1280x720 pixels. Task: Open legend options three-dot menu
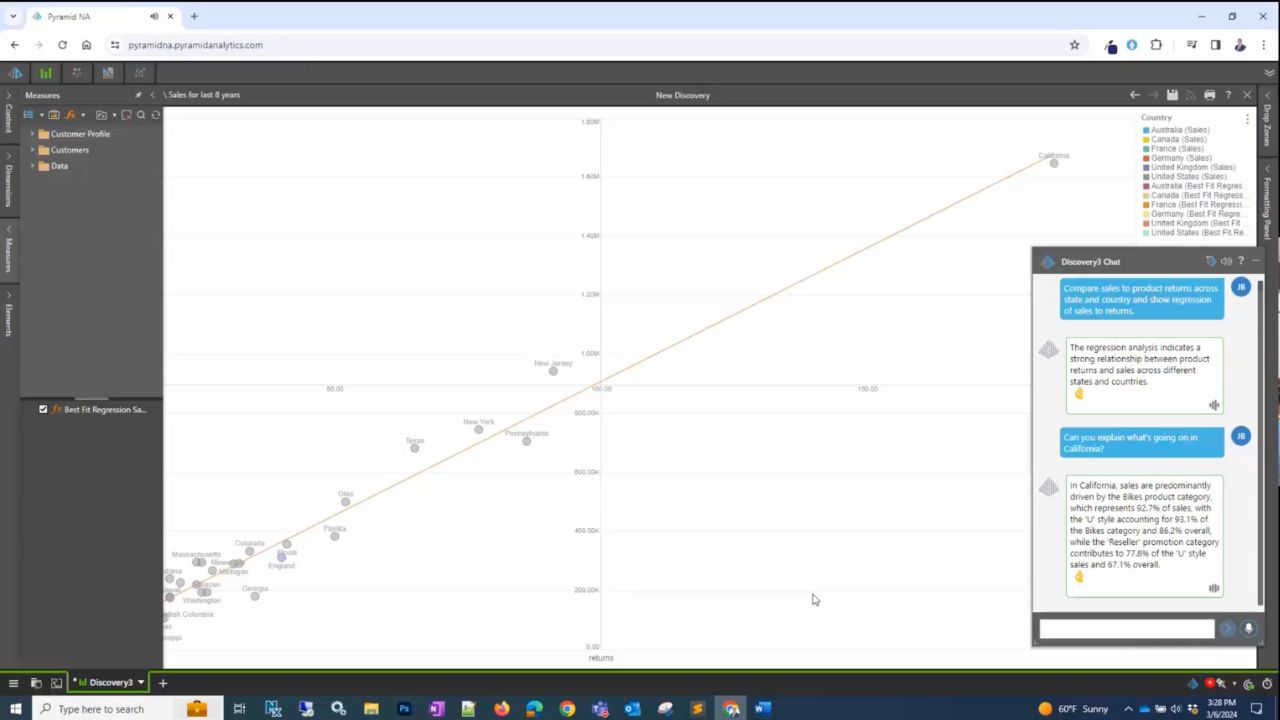coord(1247,119)
